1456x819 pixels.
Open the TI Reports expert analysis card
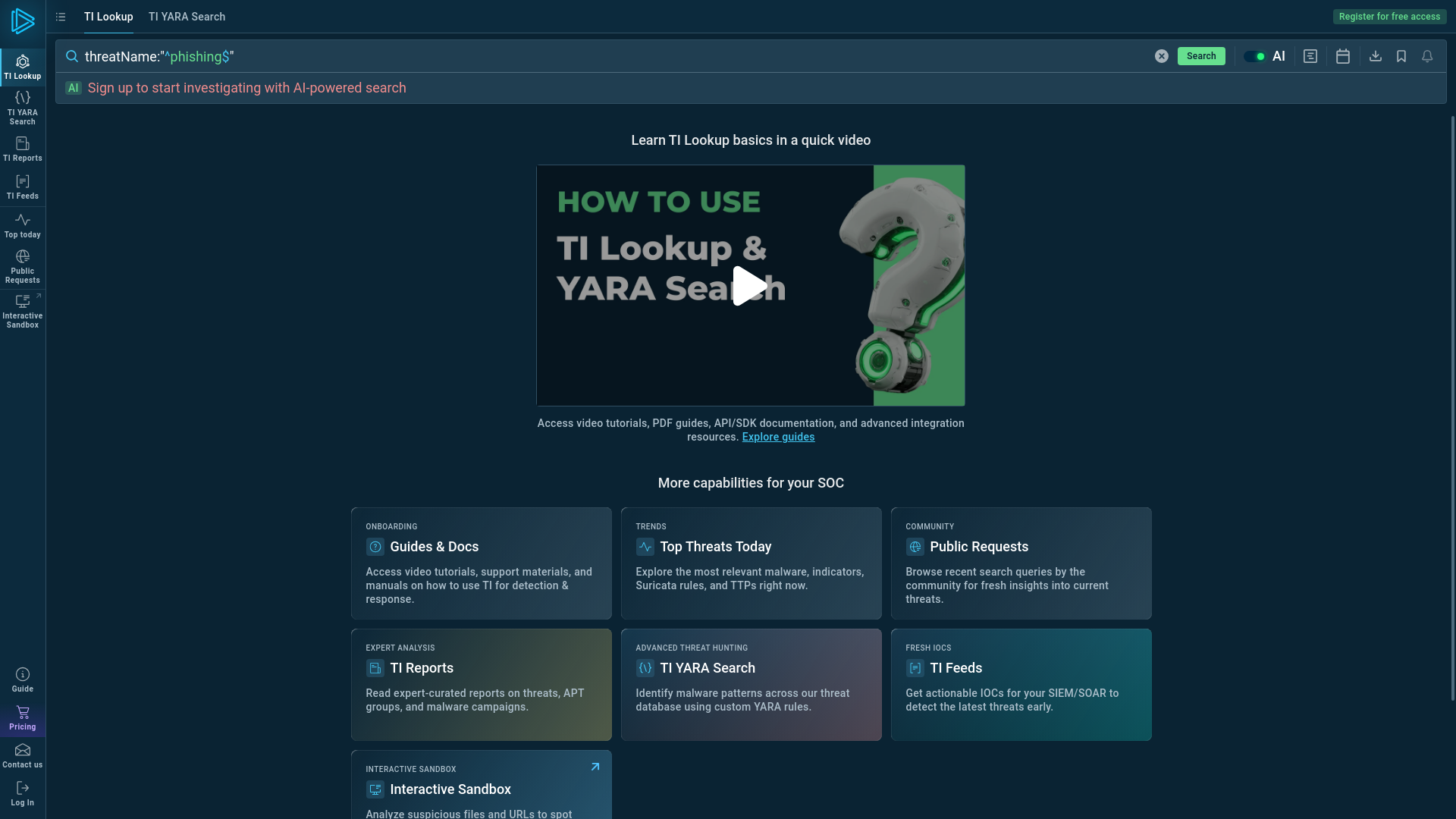pyautogui.click(x=481, y=685)
